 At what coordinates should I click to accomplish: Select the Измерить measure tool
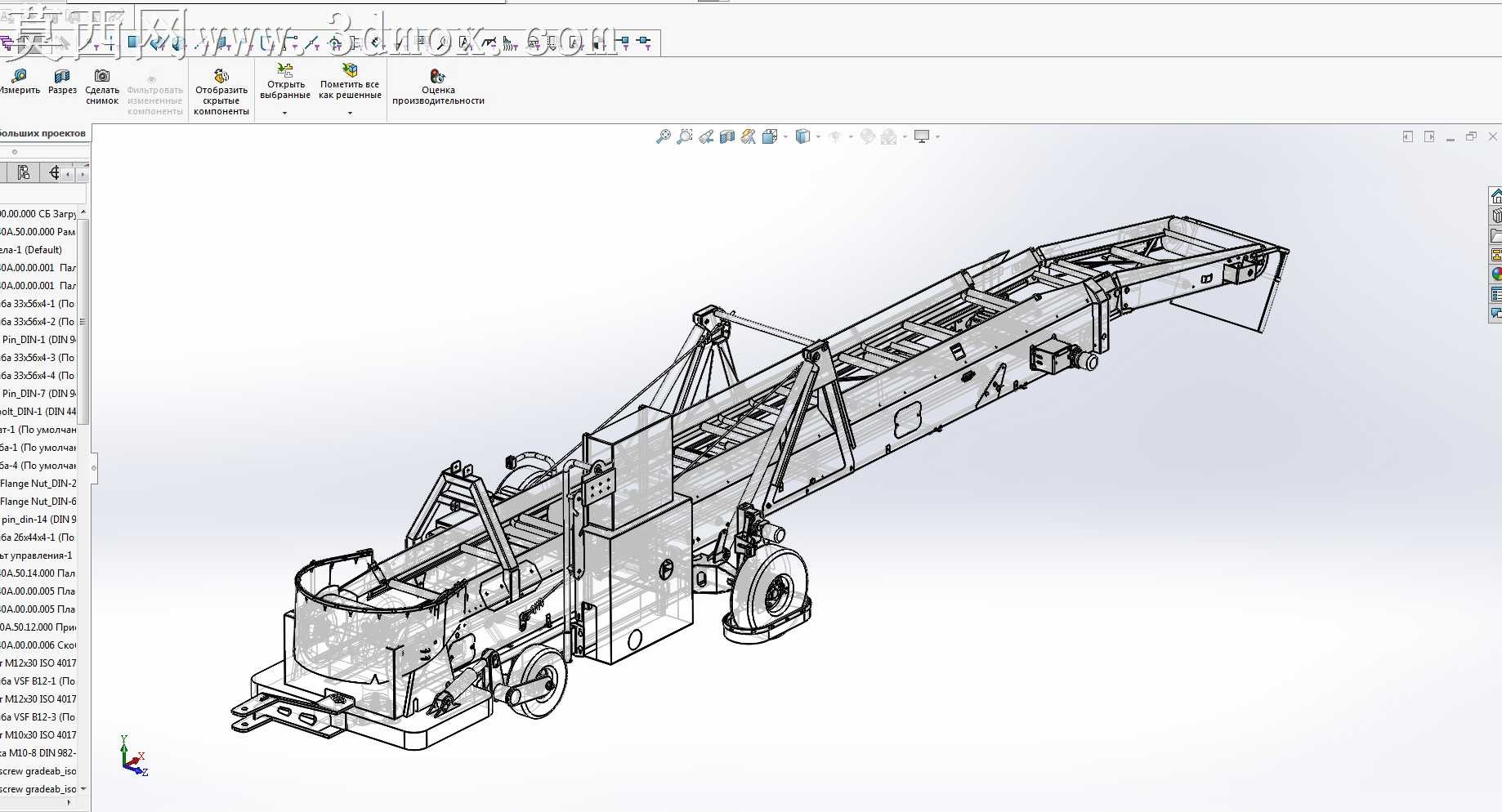point(18,83)
